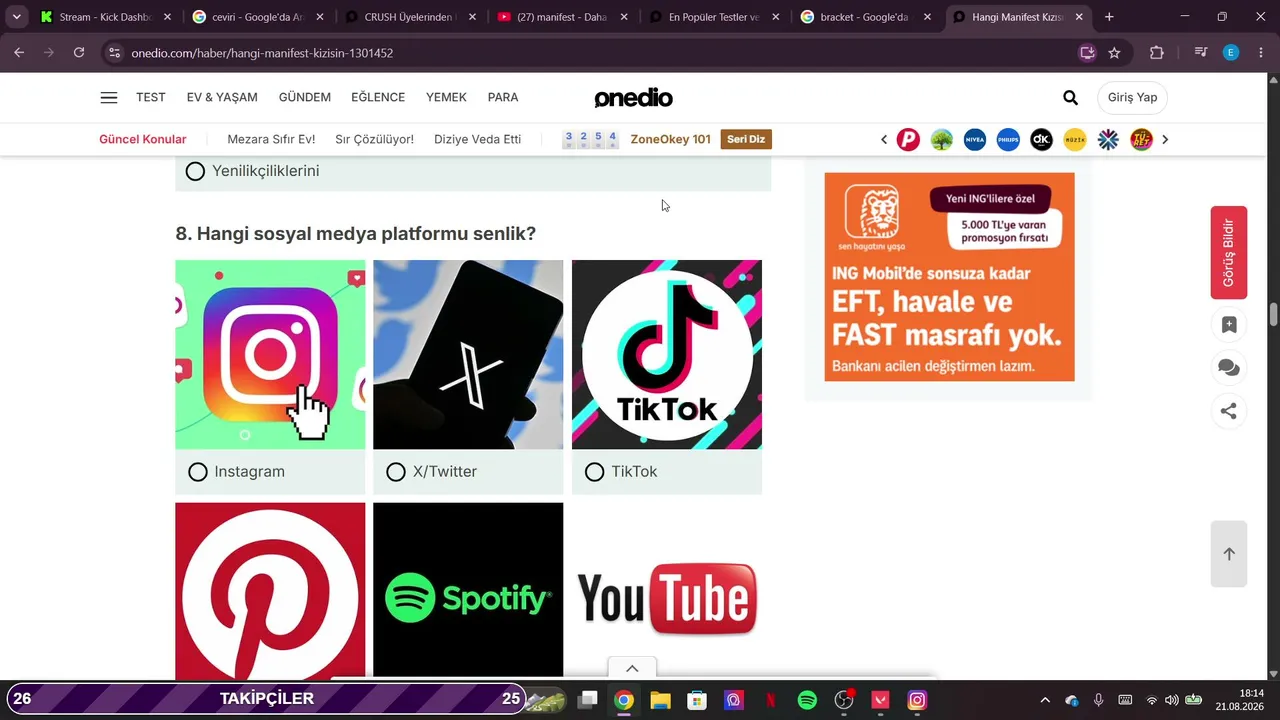Open Chrome tab search dropdown

17,17
